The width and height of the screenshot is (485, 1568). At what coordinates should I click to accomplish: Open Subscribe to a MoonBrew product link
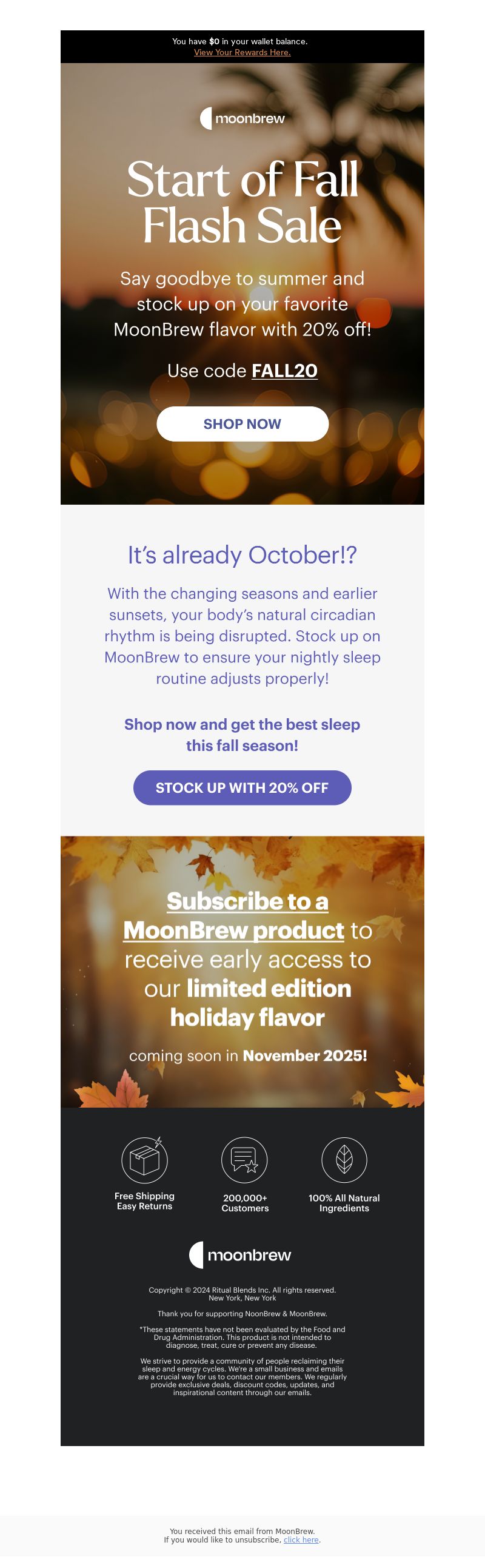pos(234,915)
